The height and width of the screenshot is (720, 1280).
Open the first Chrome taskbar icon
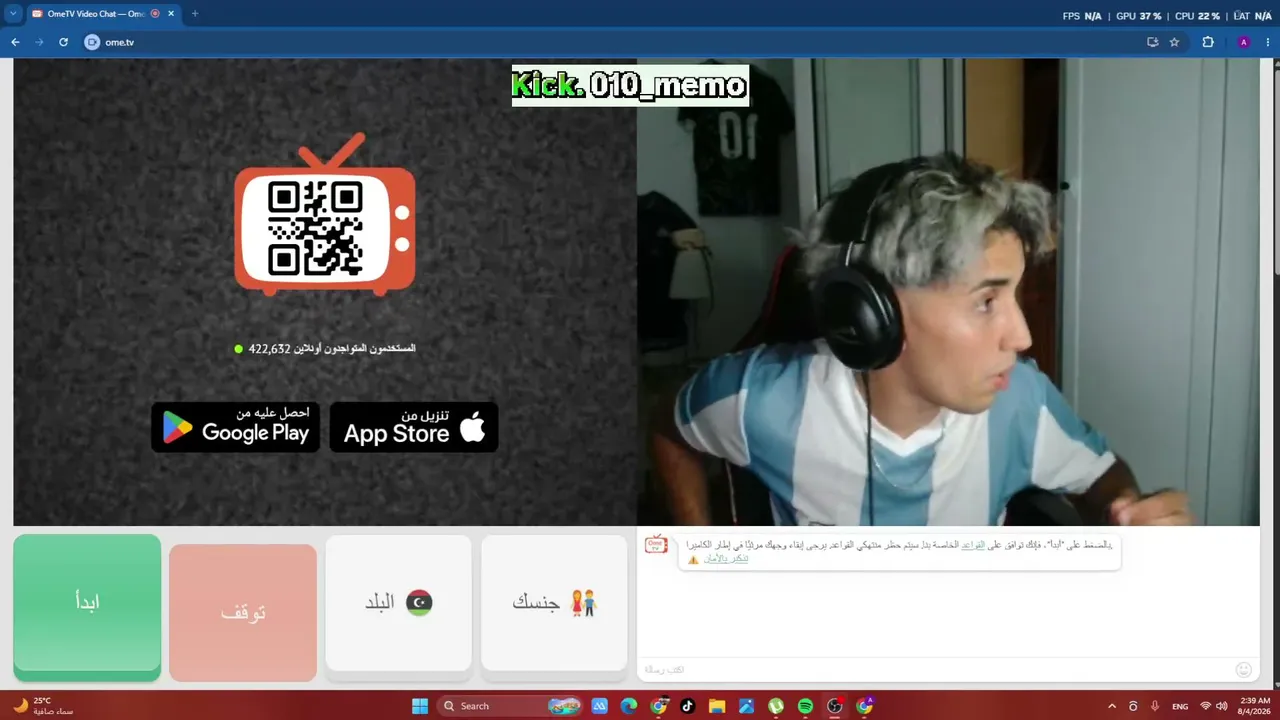[658, 706]
